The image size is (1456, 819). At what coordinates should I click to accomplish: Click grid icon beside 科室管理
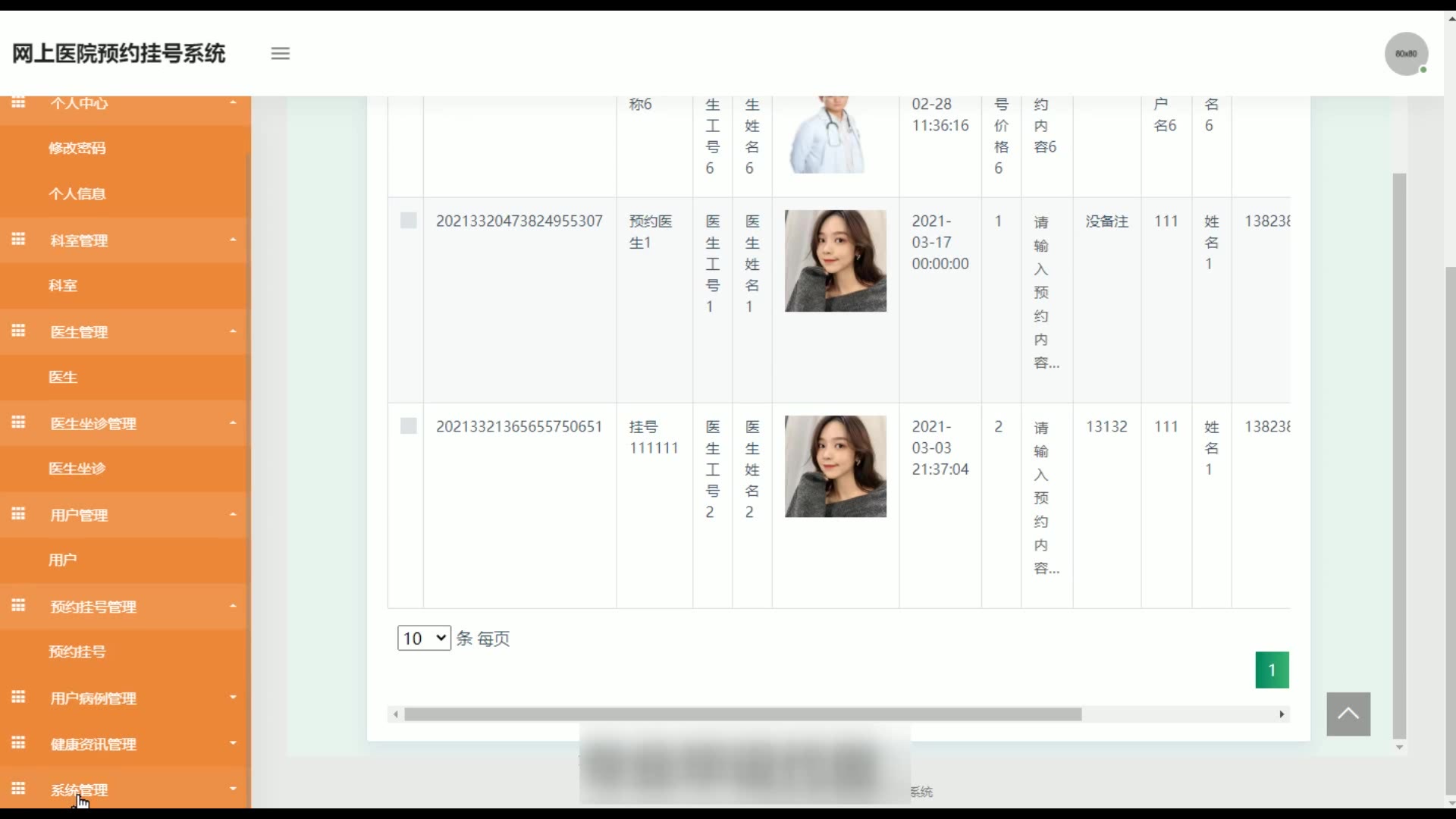pos(18,240)
